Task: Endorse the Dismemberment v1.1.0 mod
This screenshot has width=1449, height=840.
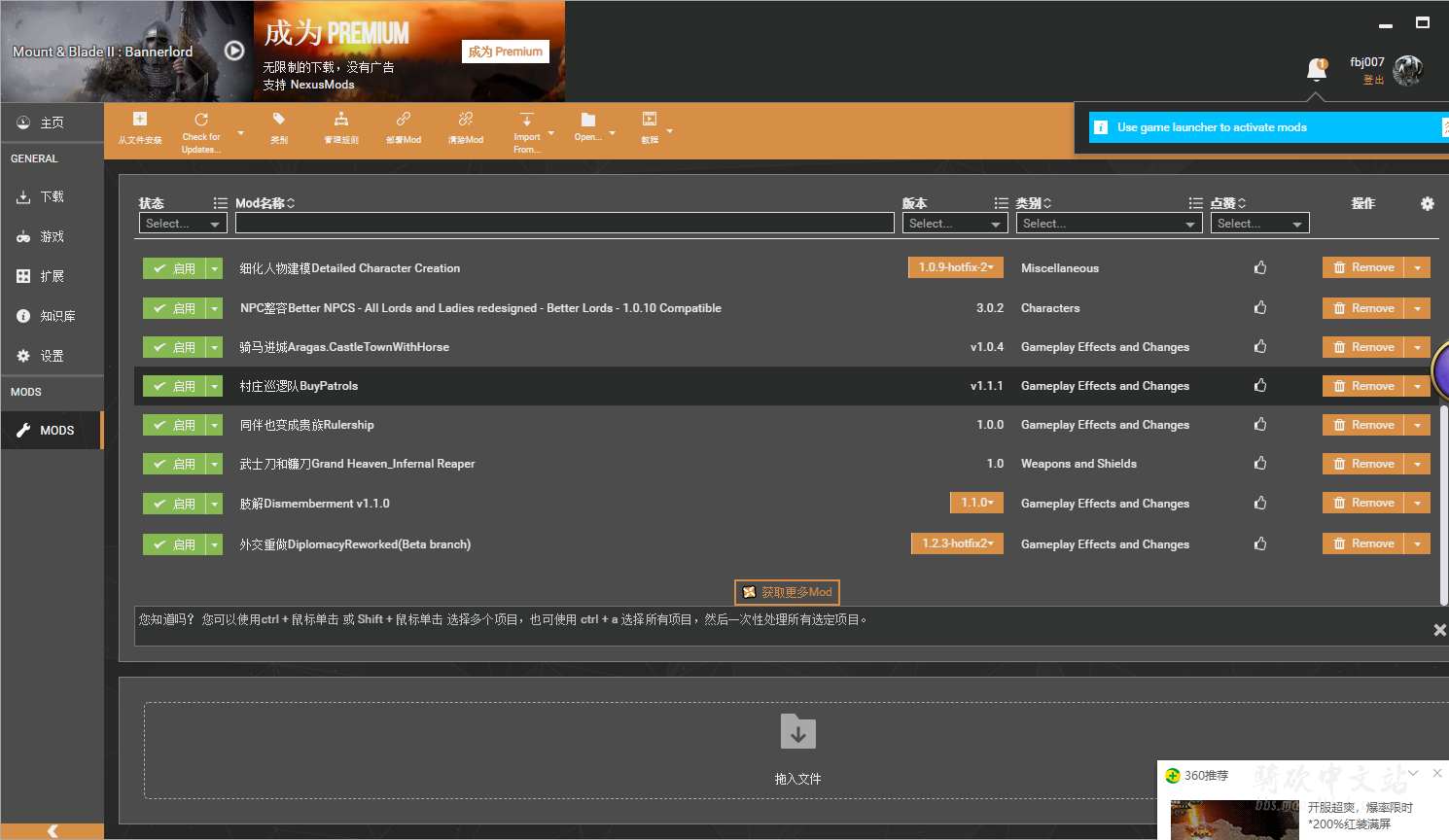Action: [x=1260, y=503]
